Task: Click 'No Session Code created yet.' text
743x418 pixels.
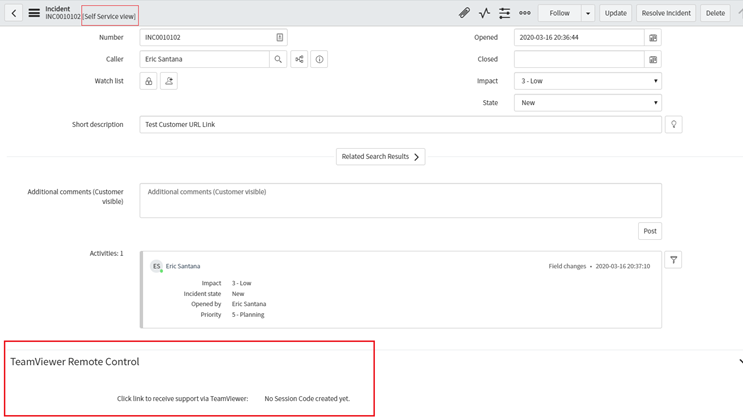Action: click(x=307, y=399)
